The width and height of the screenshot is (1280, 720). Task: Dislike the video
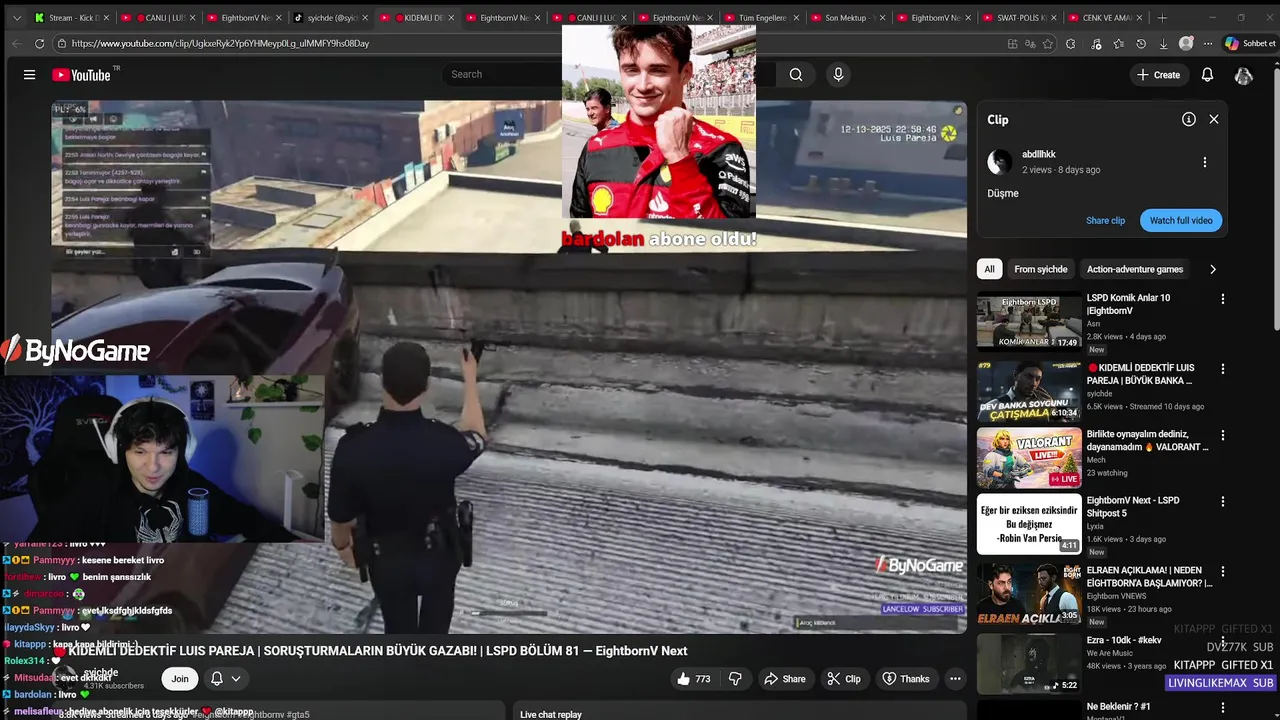point(735,679)
